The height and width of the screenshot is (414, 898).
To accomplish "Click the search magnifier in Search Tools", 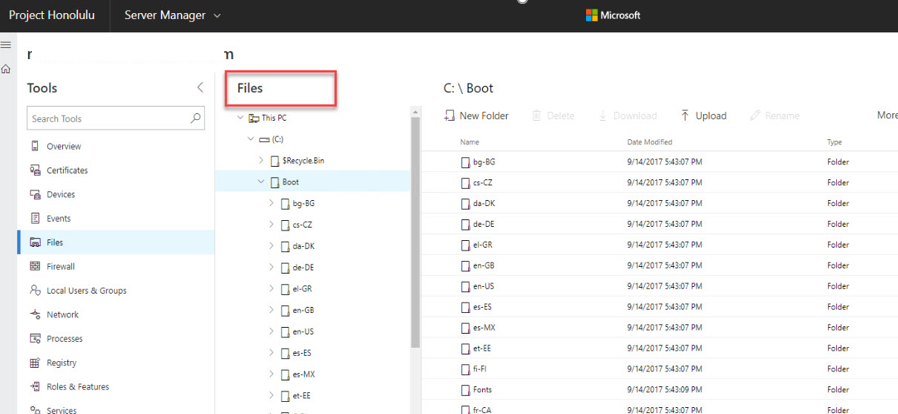I will pyautogui.click(x=195, y=119).
